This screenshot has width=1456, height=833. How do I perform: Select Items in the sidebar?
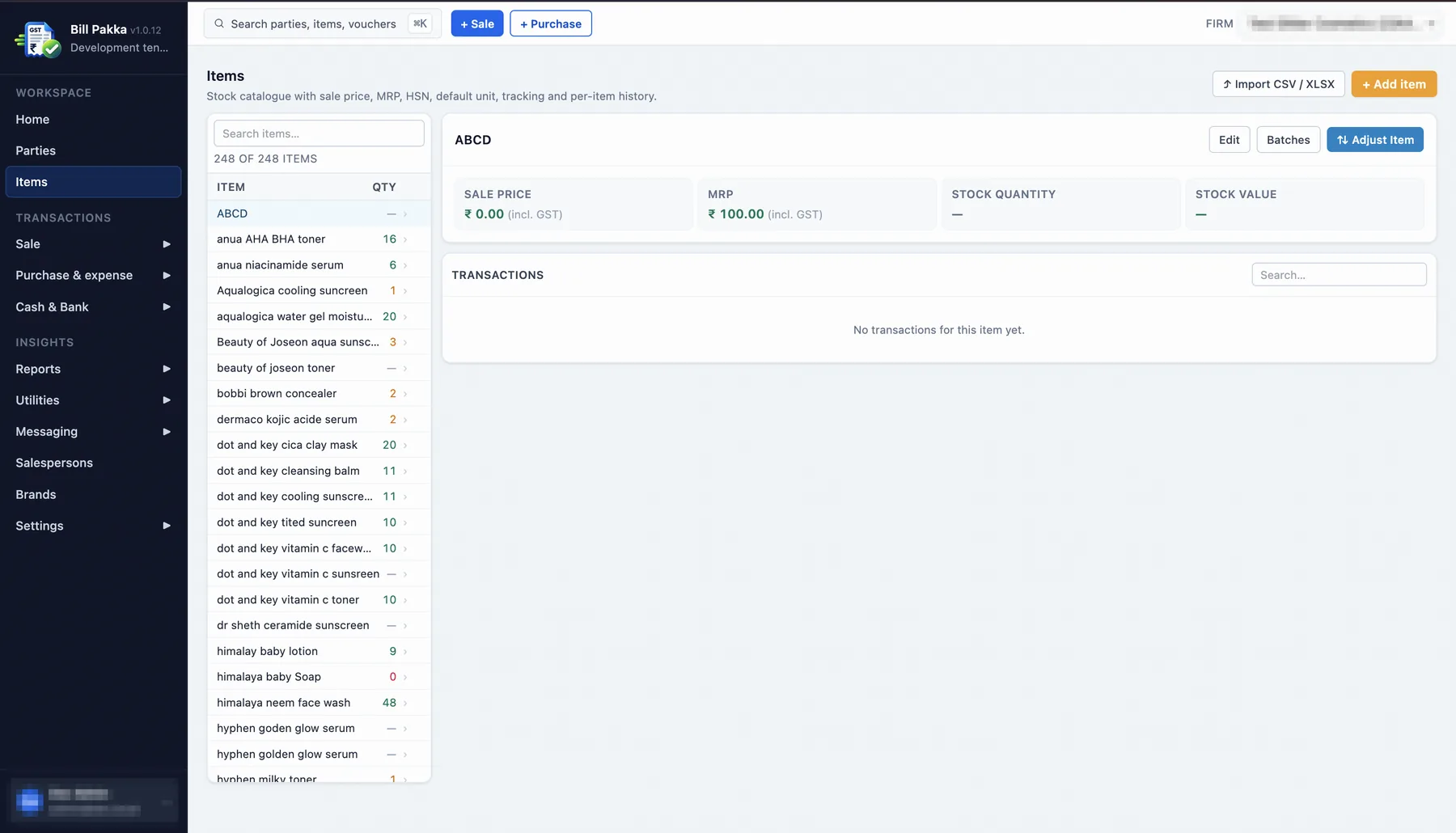[93, 182]
